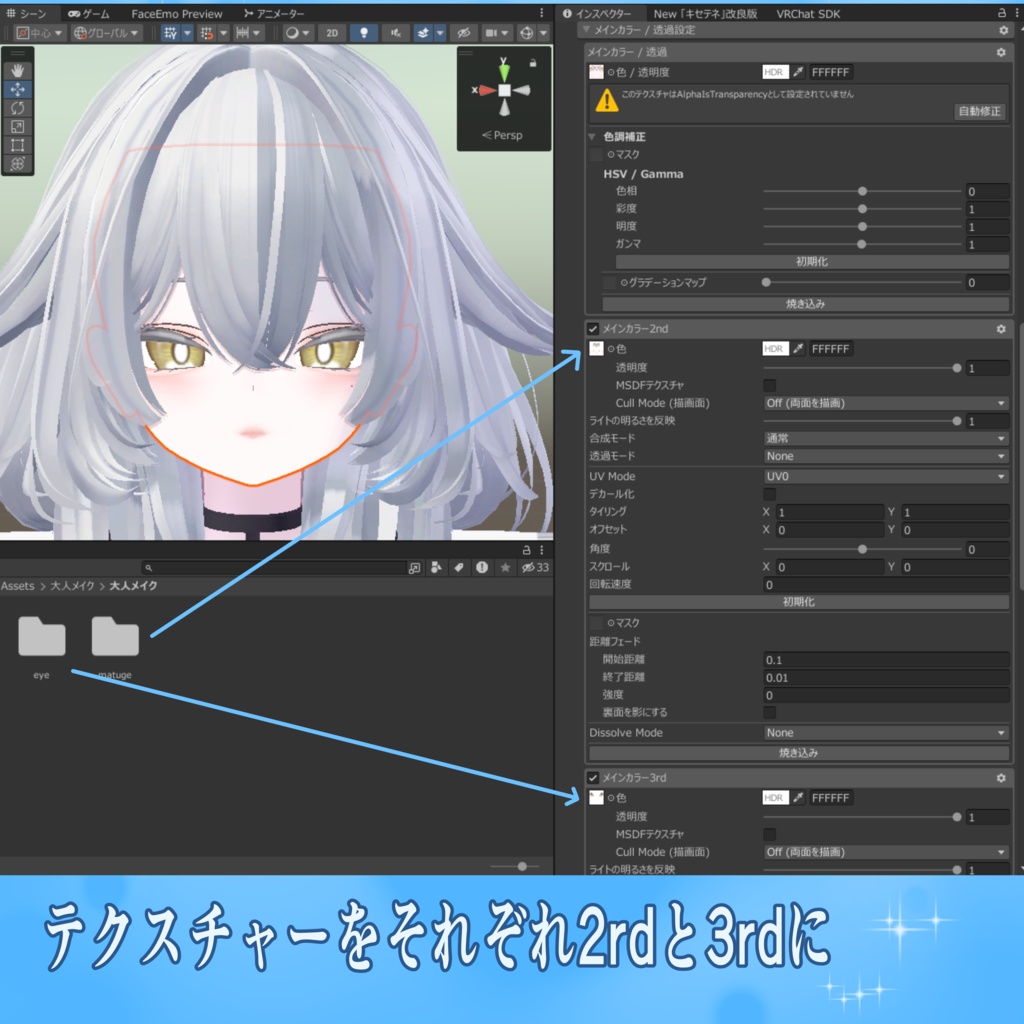Lock scene orientation gizmo
The width and height of the screenshot is (1024, 1024).
pyautogui.click(x=533, y=63)
